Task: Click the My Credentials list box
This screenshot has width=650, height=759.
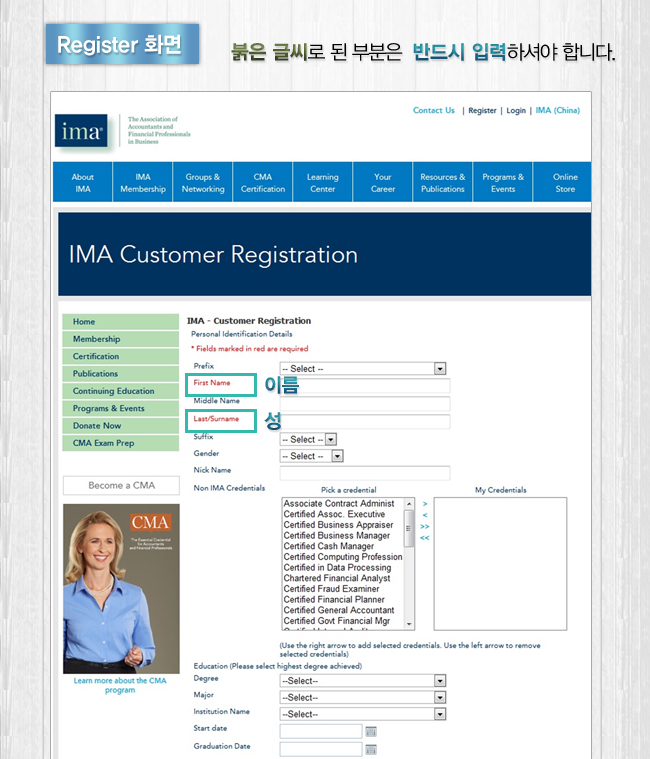Action: click(500, 564)
